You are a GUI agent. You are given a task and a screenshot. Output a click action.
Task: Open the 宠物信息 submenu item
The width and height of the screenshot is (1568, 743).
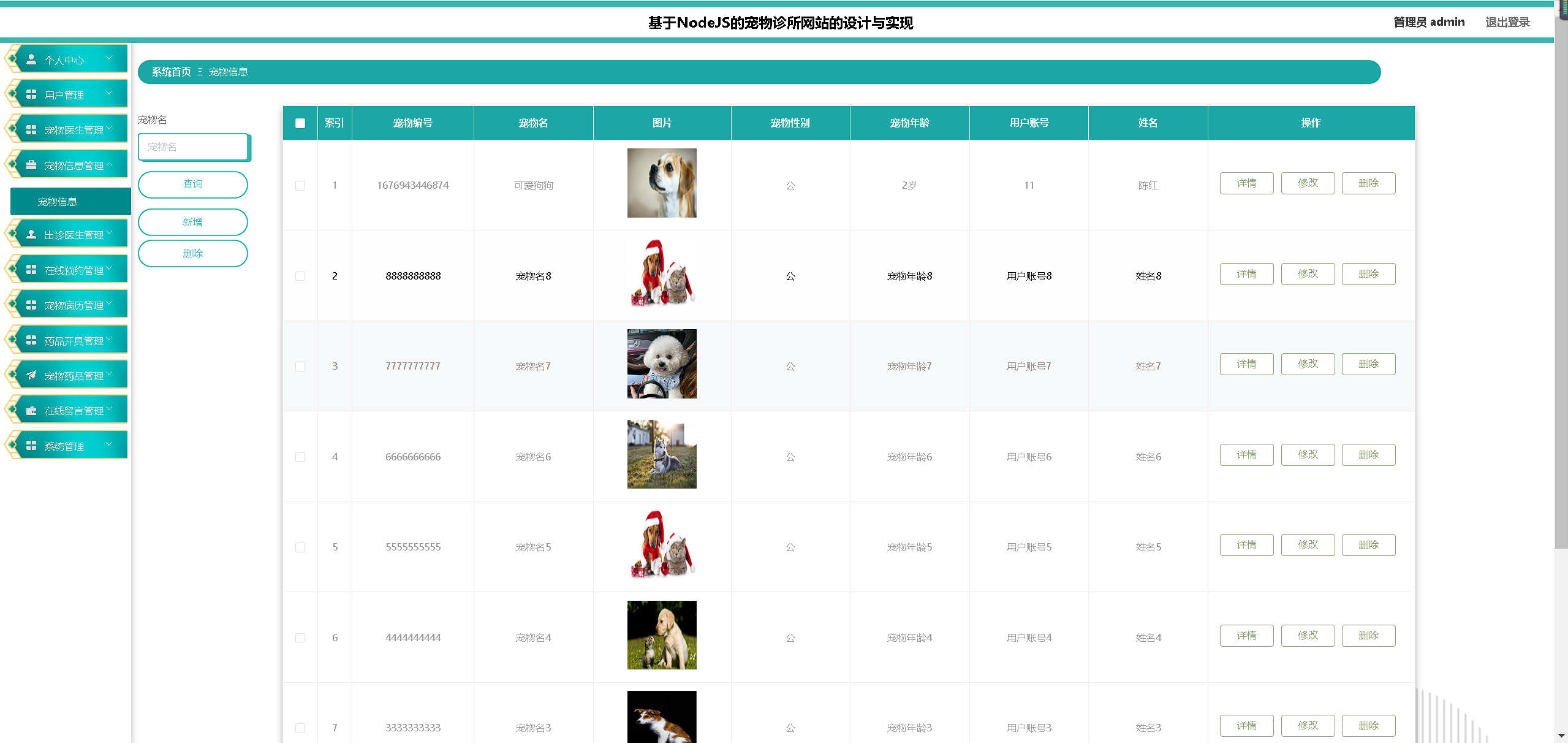click(x=58, y=202)
